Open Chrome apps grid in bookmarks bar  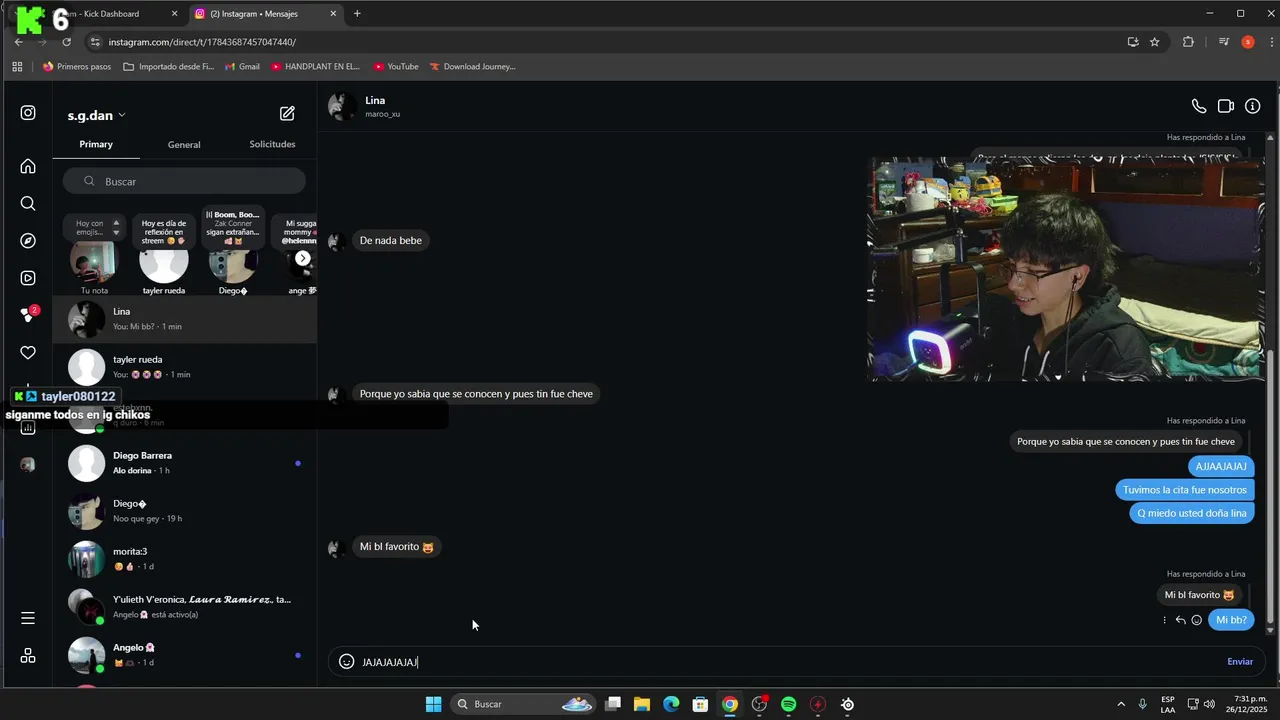tap(17, 67)
